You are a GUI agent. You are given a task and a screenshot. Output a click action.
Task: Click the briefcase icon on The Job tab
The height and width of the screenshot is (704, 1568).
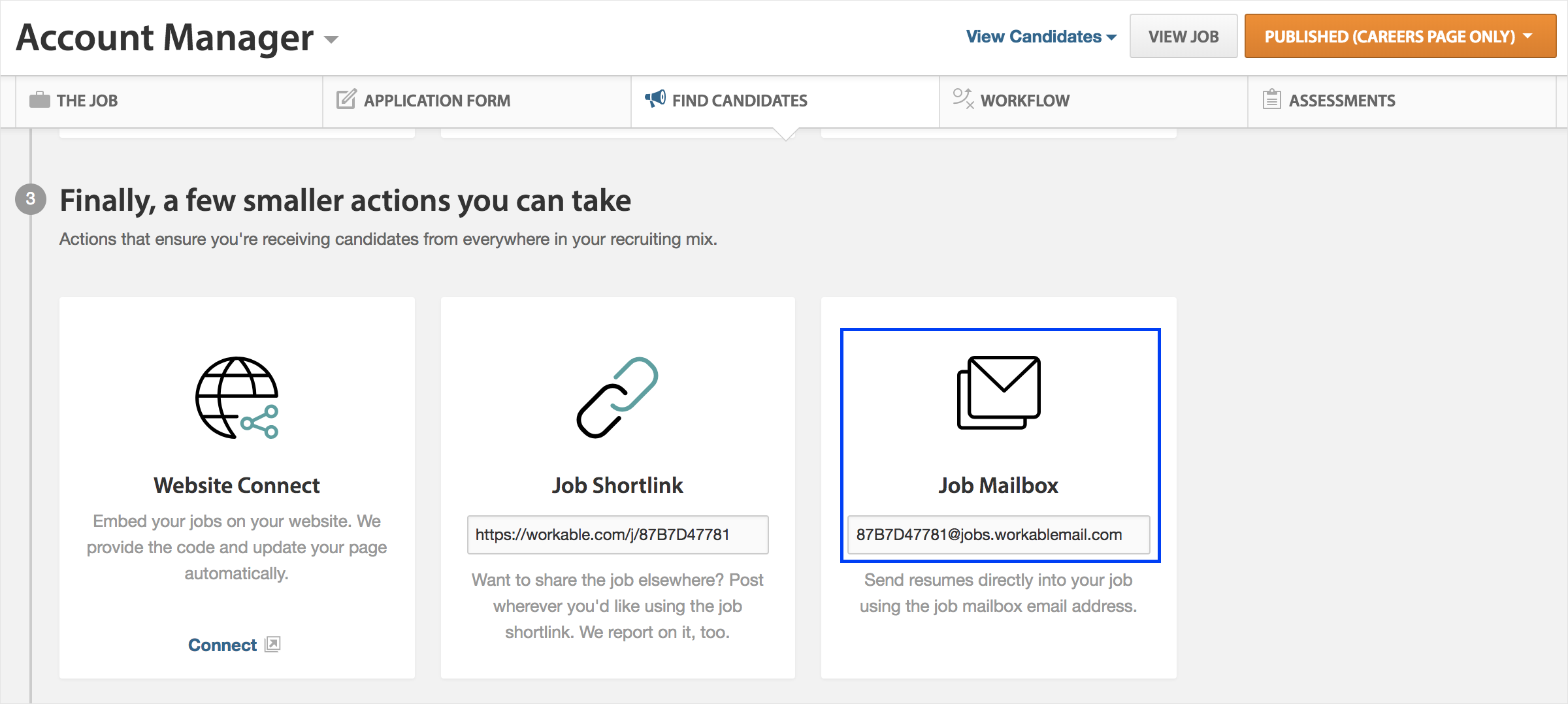click(40, 100)
